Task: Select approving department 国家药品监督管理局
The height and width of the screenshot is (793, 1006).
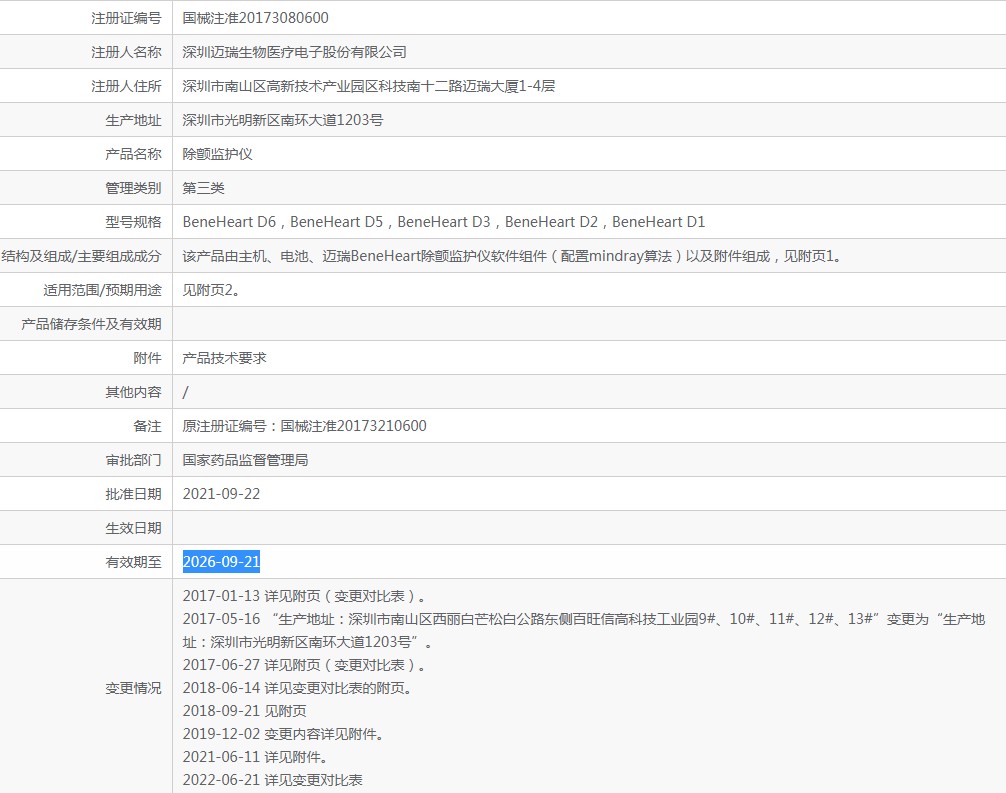Action: (x=245, y=460)
